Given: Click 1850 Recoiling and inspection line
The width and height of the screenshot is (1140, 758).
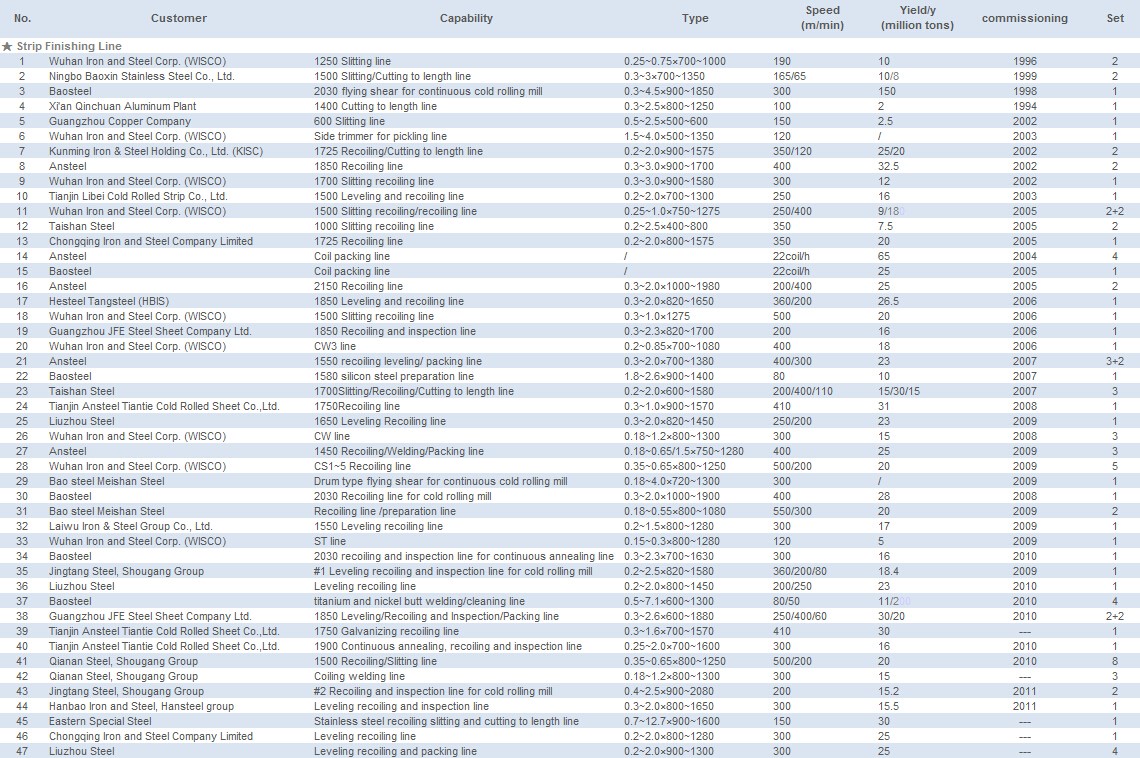Looking at the screenshot, I should pos(395,331).
